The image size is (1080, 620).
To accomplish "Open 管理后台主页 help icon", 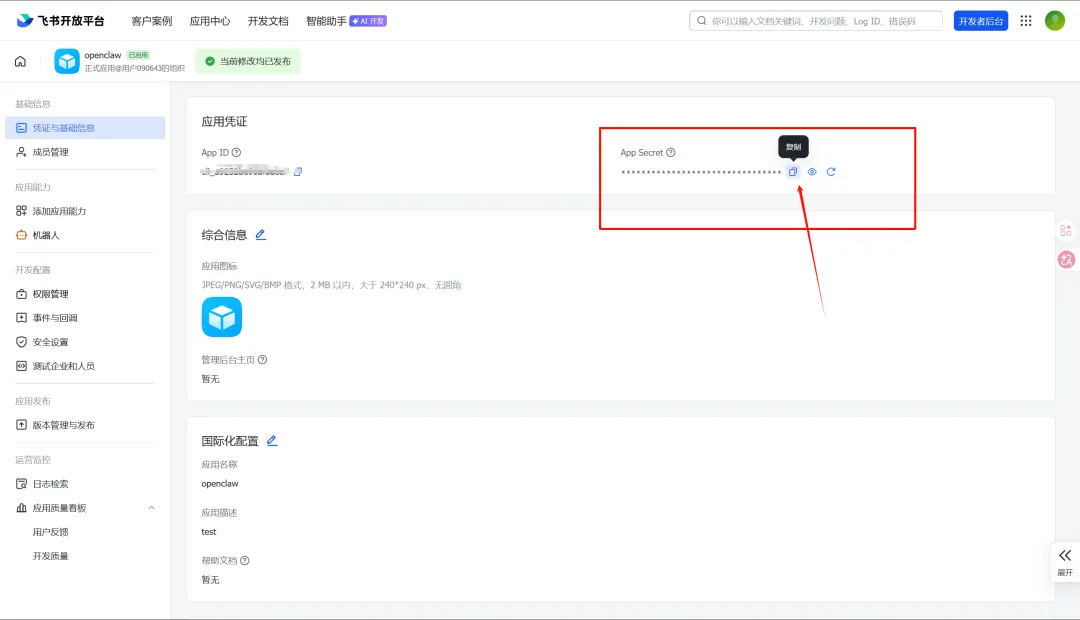I will click(x=262, y=360).
